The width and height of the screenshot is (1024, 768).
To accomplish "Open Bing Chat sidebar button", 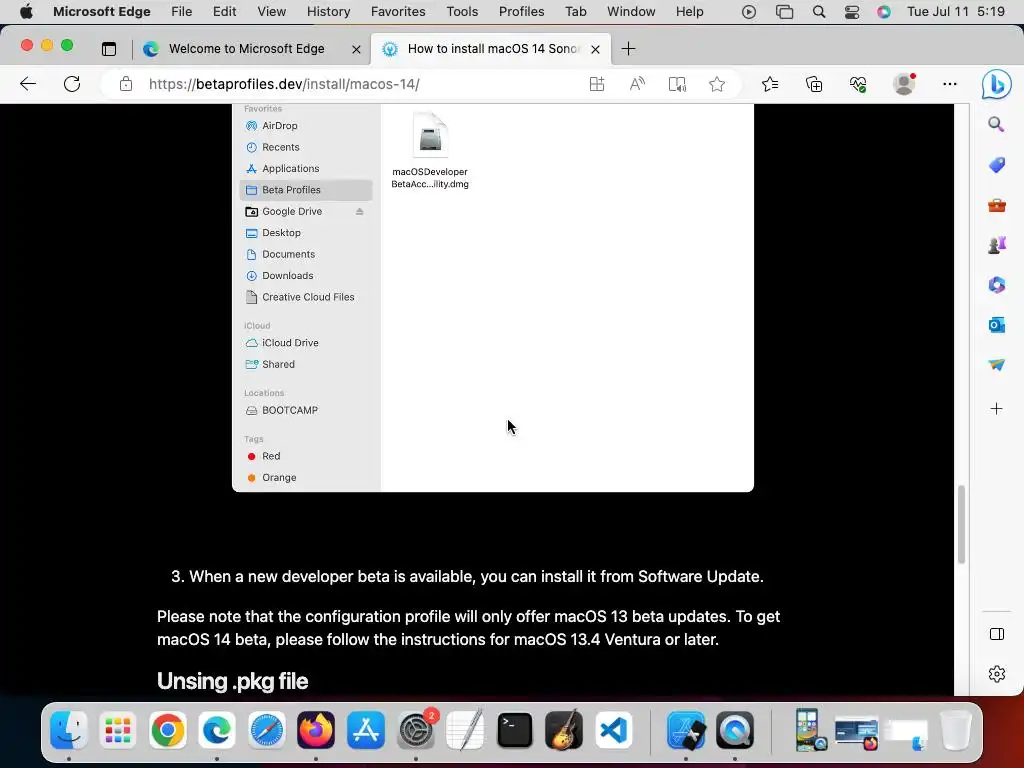I will pos(997,84).
